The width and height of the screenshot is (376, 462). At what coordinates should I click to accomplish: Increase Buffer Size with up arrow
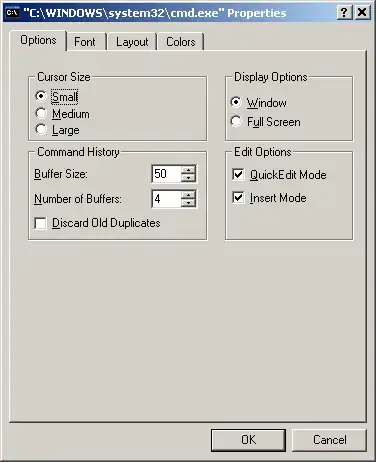tap(188, 169)
